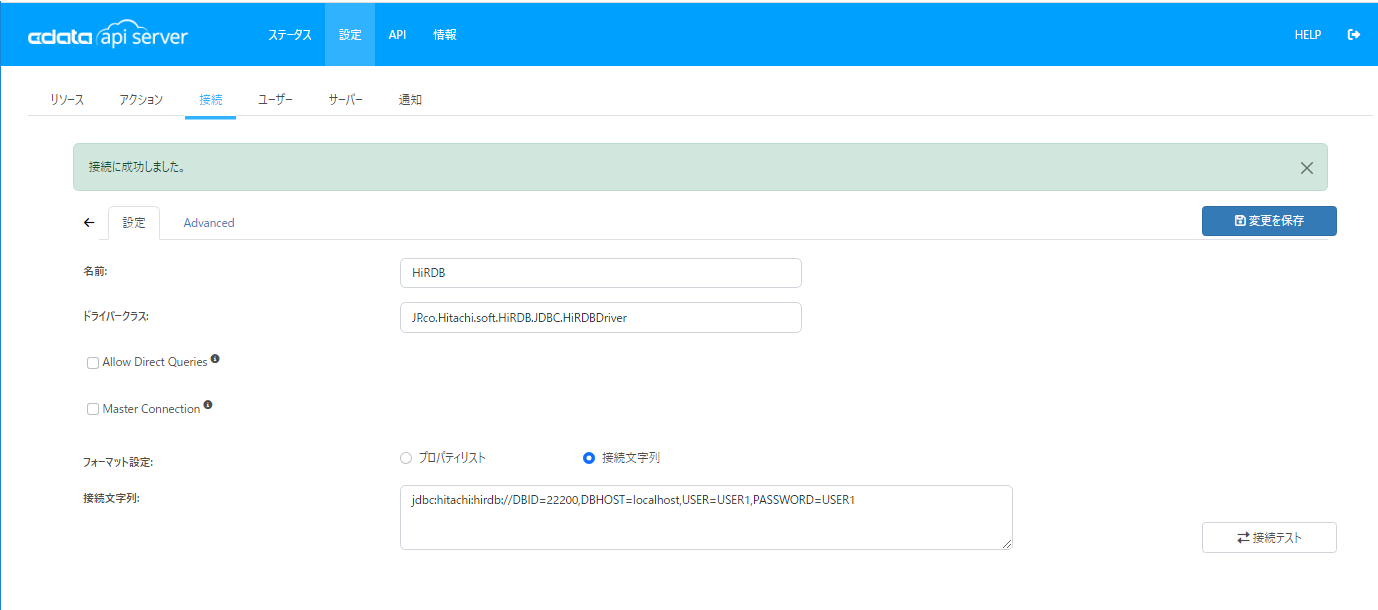Switch to the ユーザー tab
This screenshot has height=610, width=1378.
(275, 100)
